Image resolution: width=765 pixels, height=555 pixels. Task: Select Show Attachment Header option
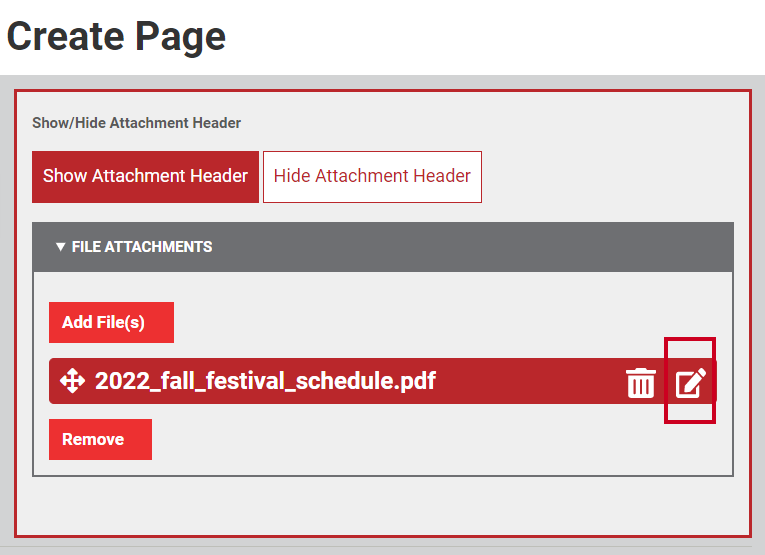[145, 177]
